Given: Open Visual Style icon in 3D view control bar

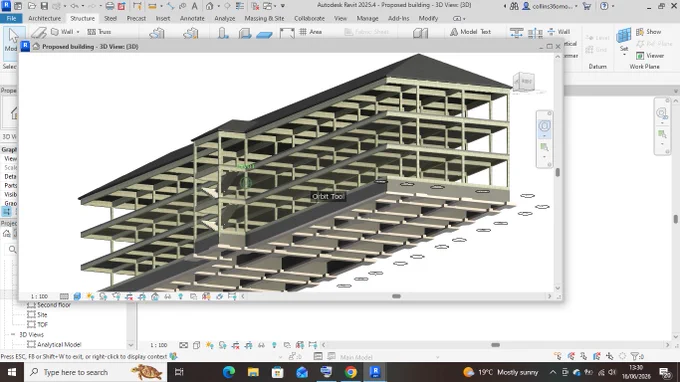Looking at the screenshot, I should [x=77, y=297].
